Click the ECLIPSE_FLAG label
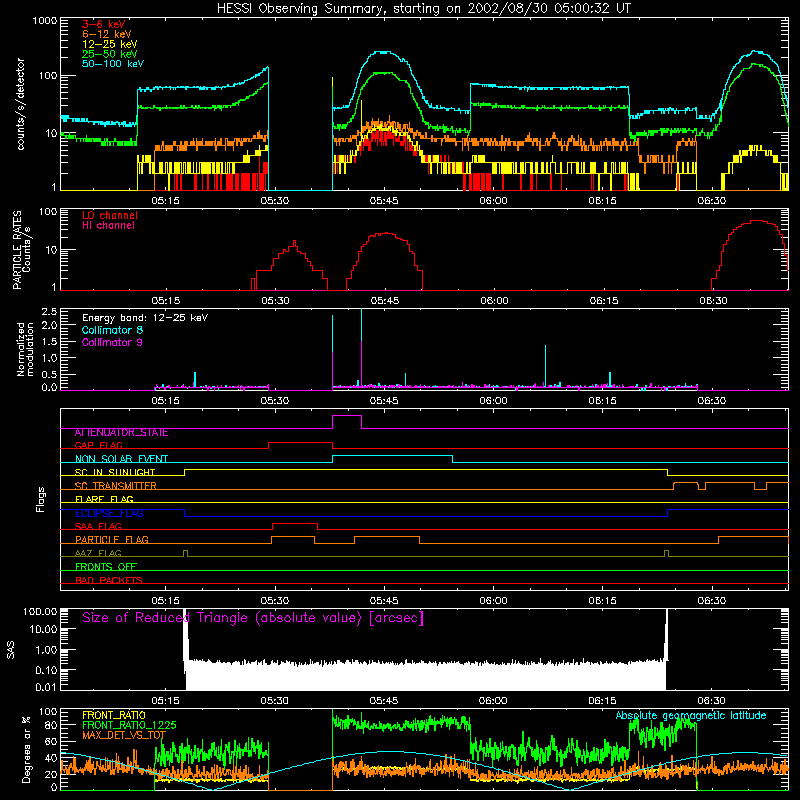 (109, 513)
